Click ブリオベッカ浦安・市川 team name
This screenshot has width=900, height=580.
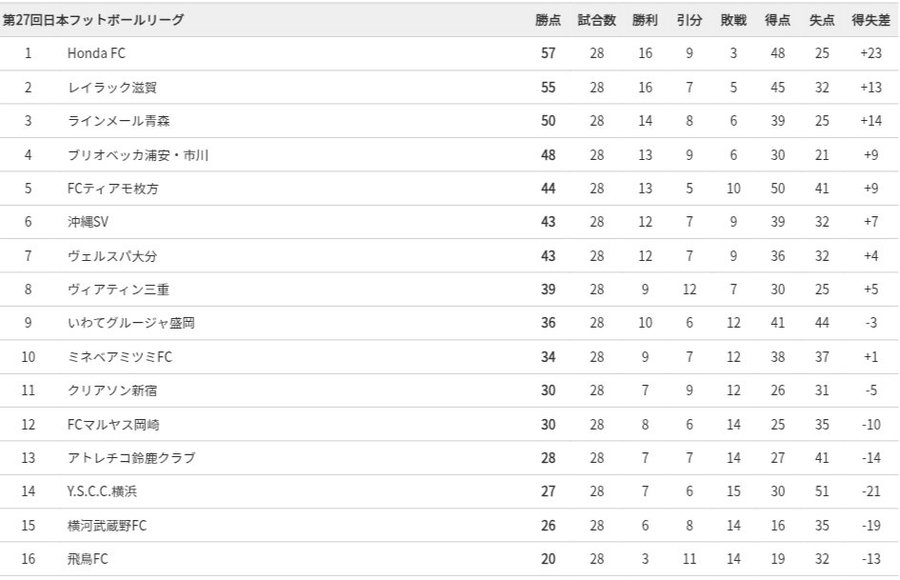138,155
